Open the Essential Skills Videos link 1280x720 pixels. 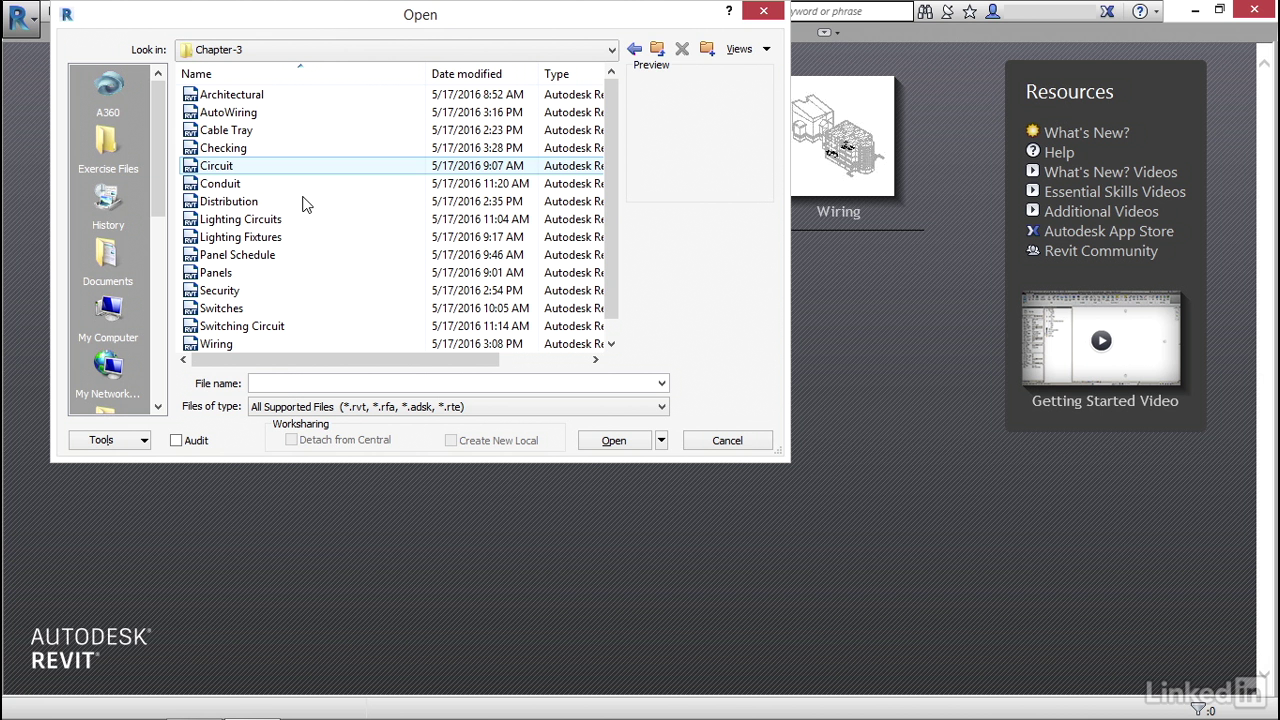tap(1115, 192)
